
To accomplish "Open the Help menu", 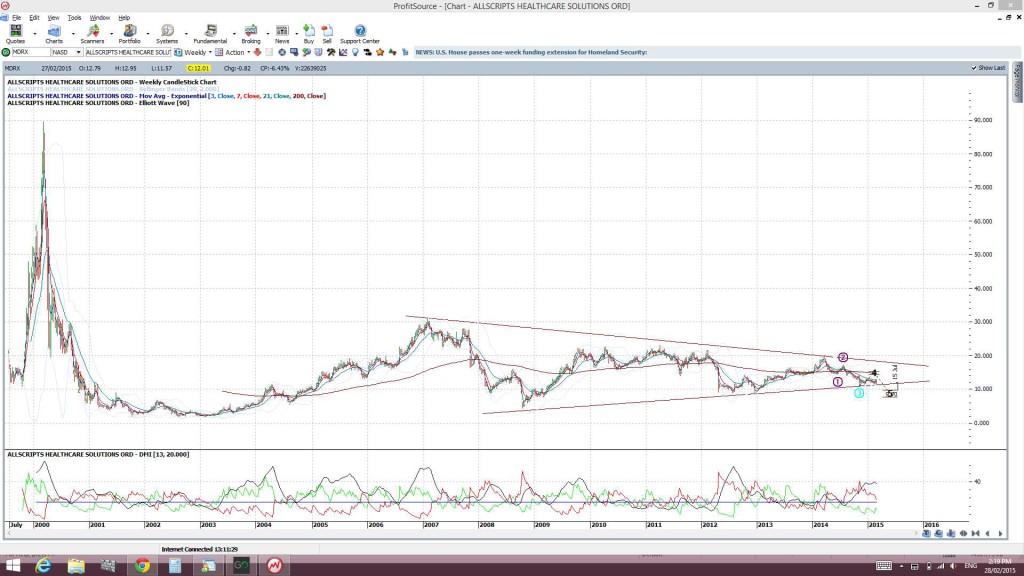I will 124,18.
